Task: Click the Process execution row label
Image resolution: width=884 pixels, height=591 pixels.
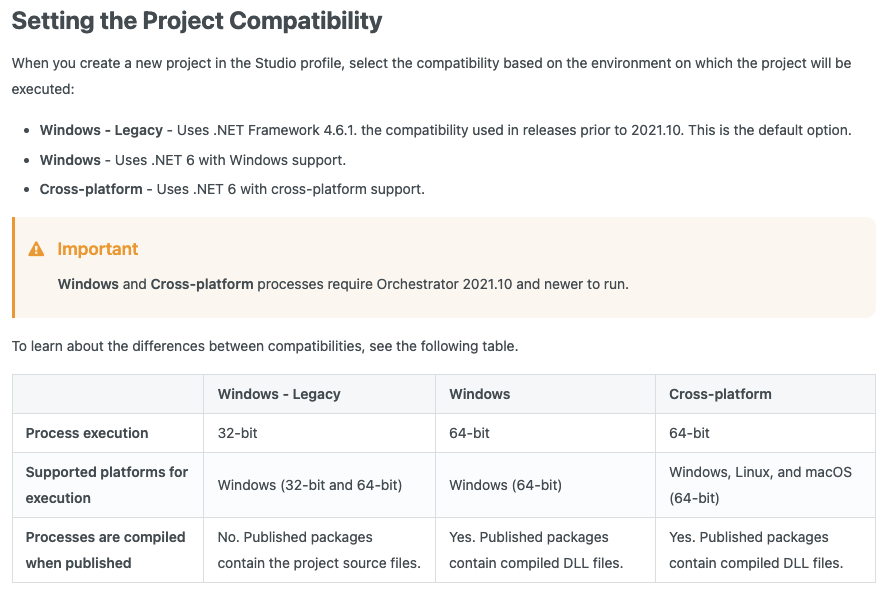Action: click(87, 433)
